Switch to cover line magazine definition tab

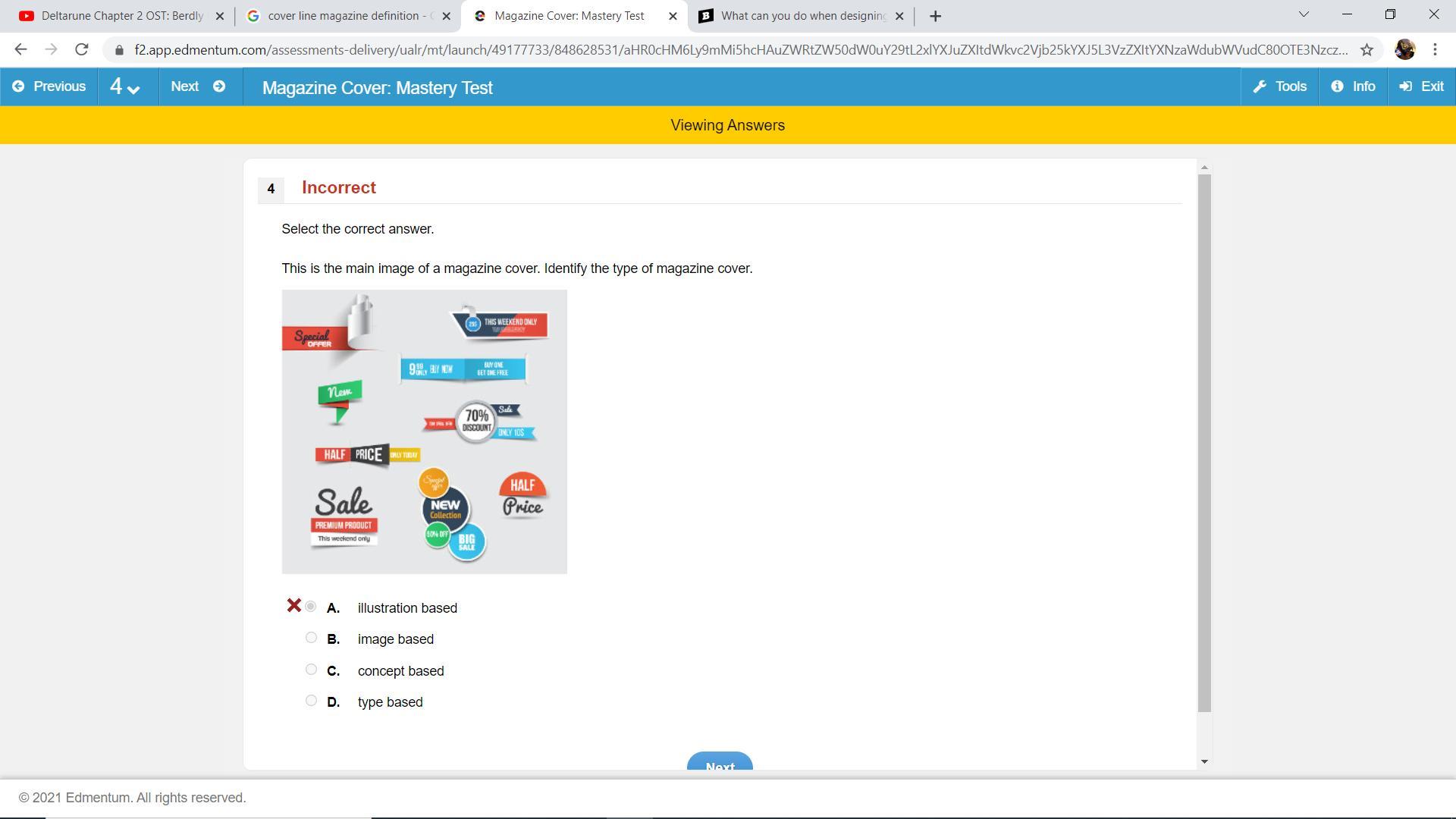point(343,16)
